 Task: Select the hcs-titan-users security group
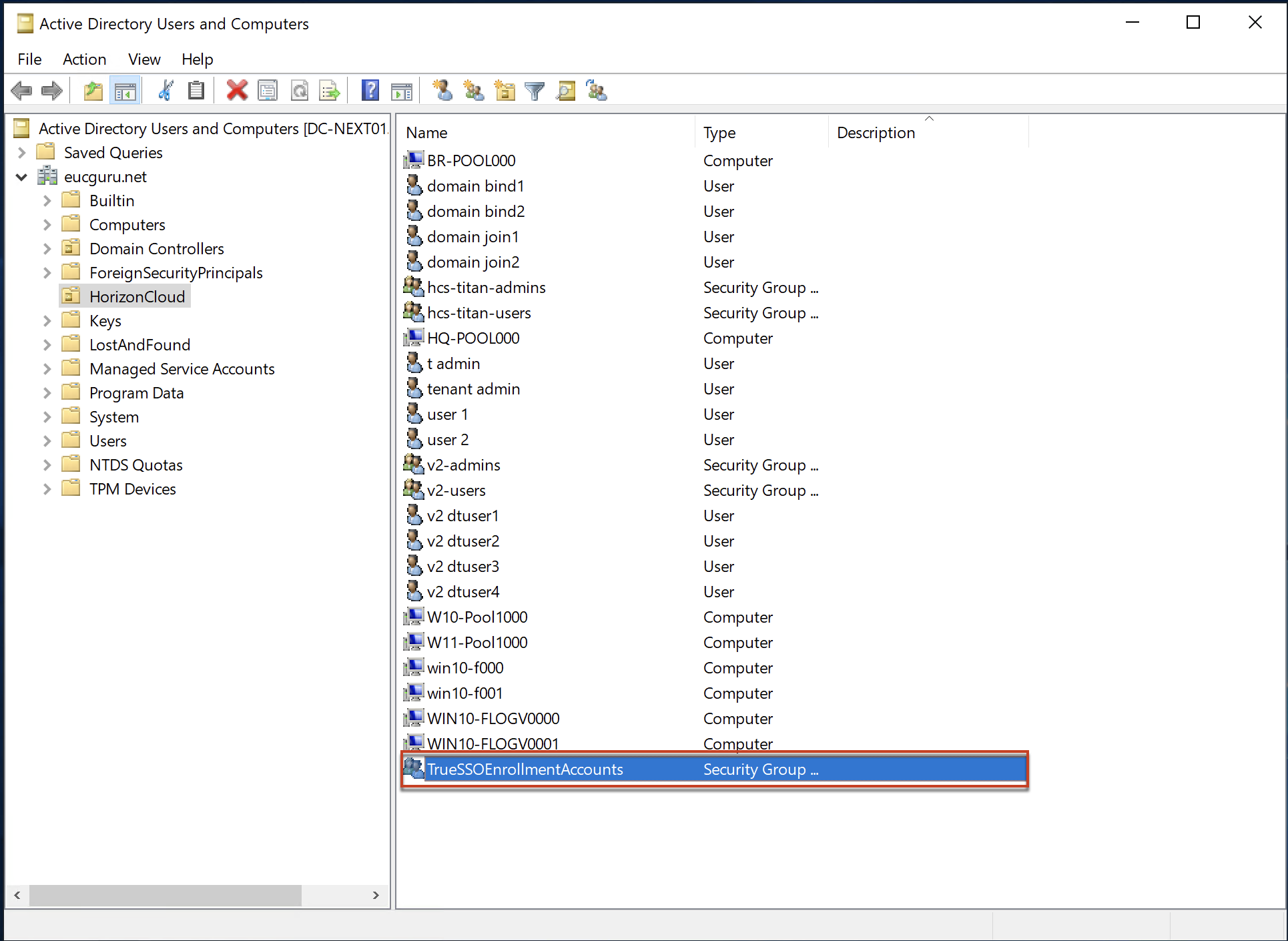pos(478,312)
